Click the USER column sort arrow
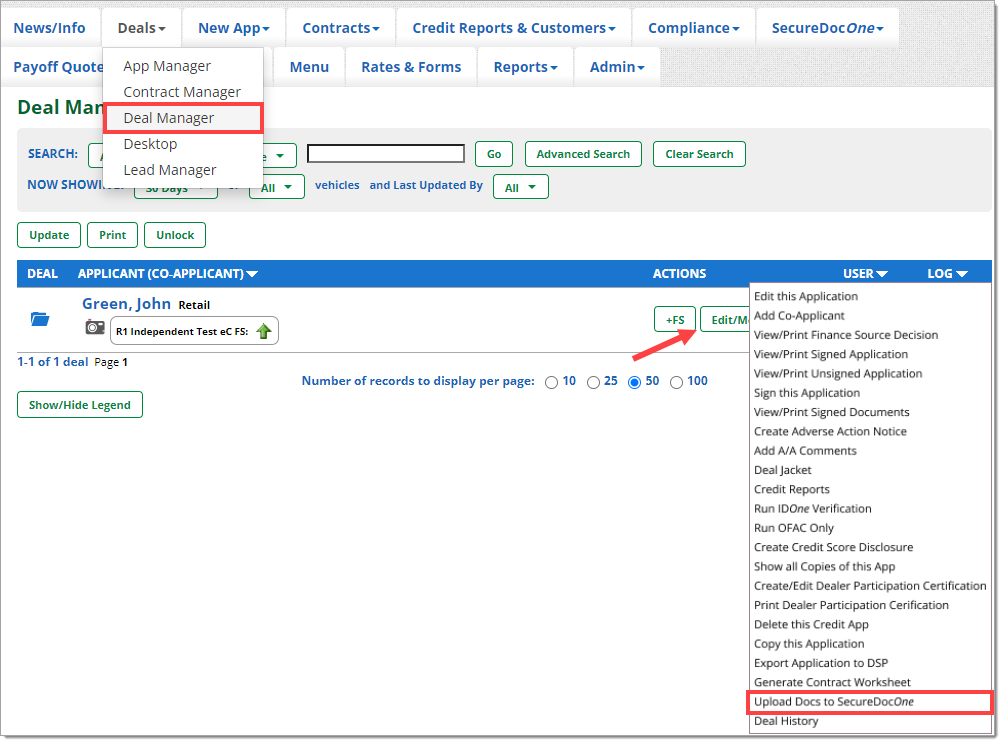This screenshot has height=743, width=1002. (x=881, y=274)
